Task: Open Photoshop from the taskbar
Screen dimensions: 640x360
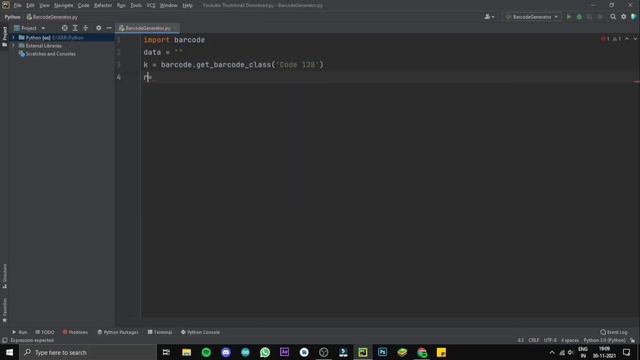Action: tap(382, 352)
